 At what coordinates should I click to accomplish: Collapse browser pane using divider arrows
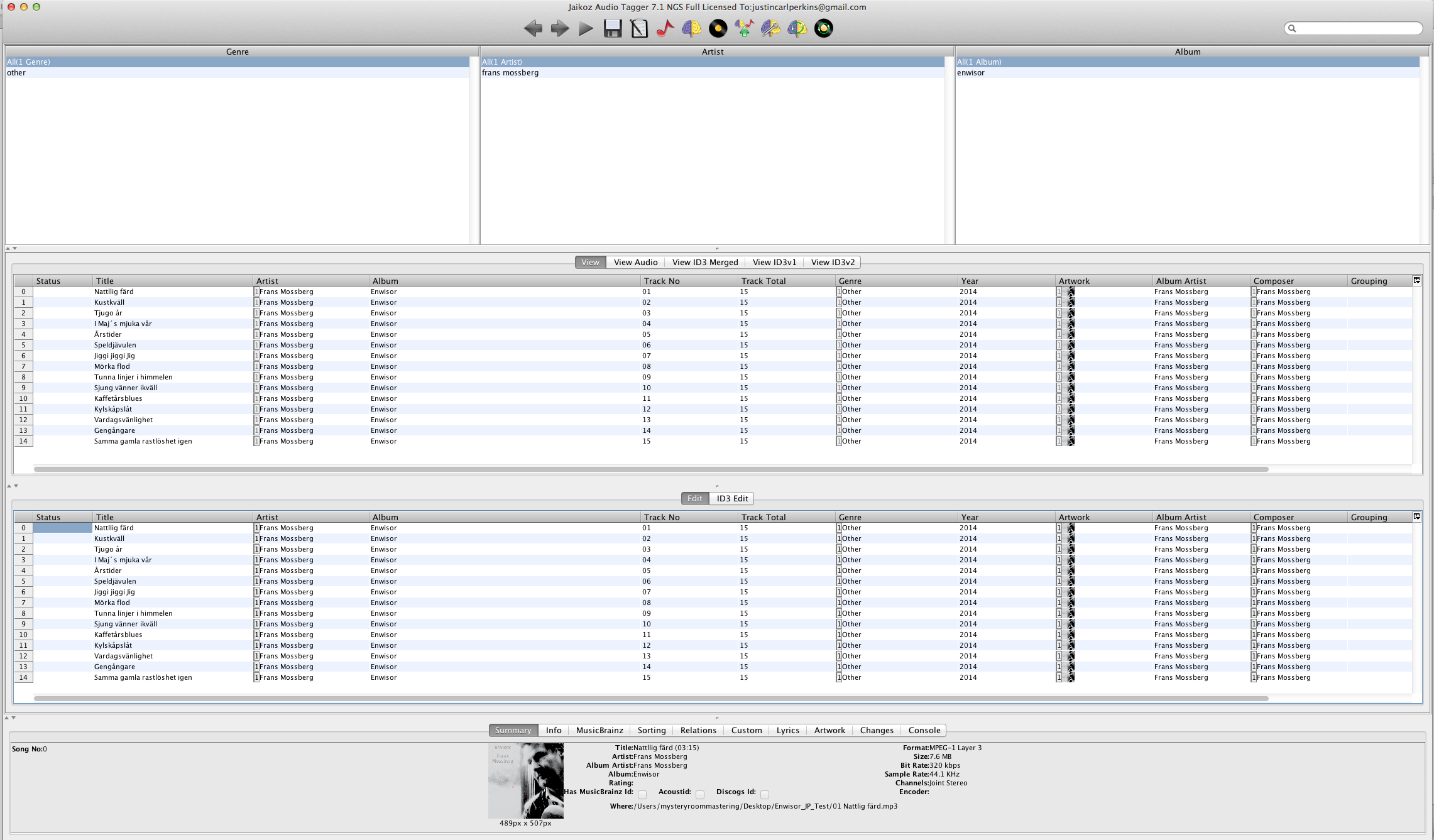point(8,249)
